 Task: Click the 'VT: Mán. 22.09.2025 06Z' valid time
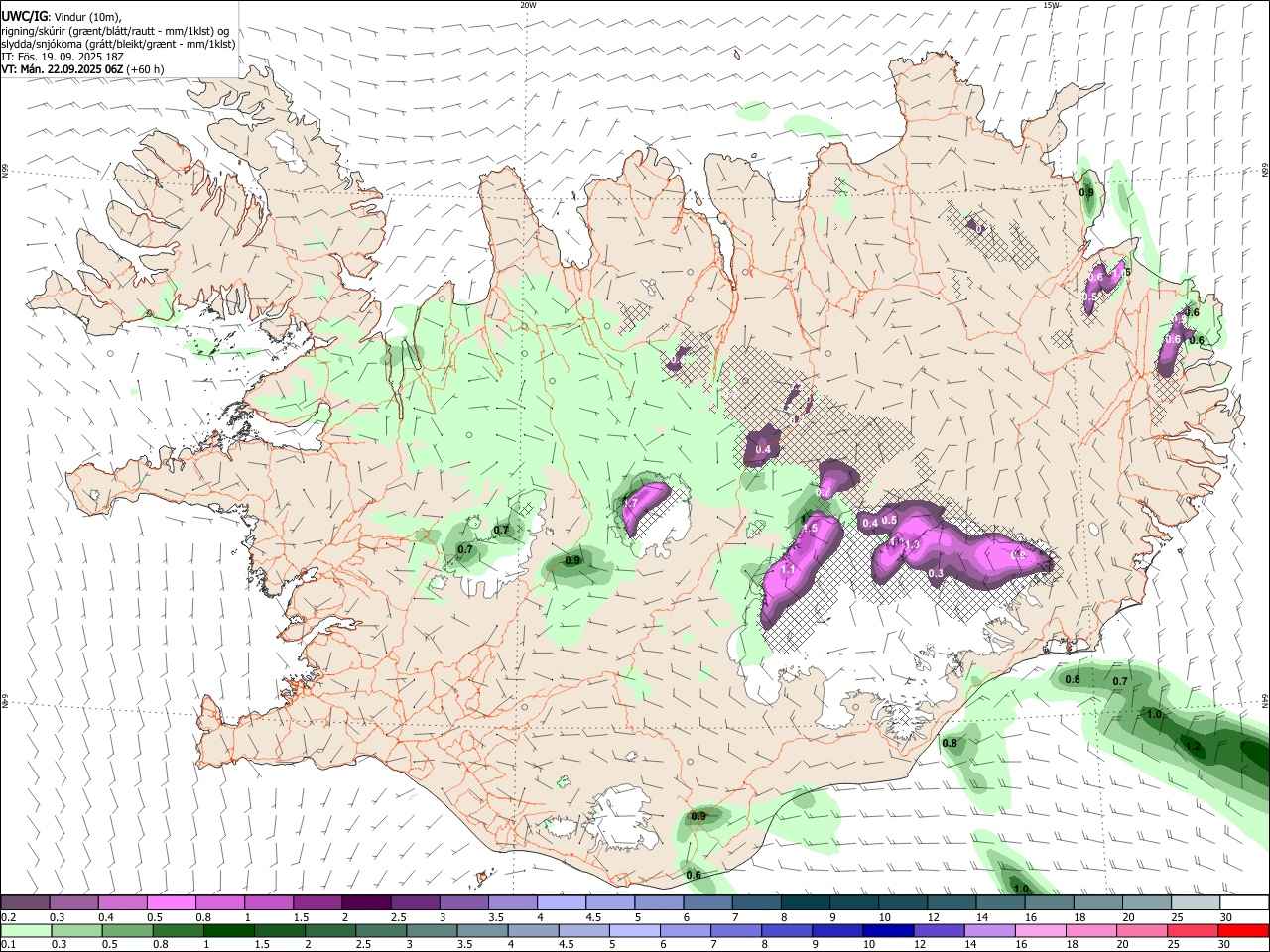63,69
